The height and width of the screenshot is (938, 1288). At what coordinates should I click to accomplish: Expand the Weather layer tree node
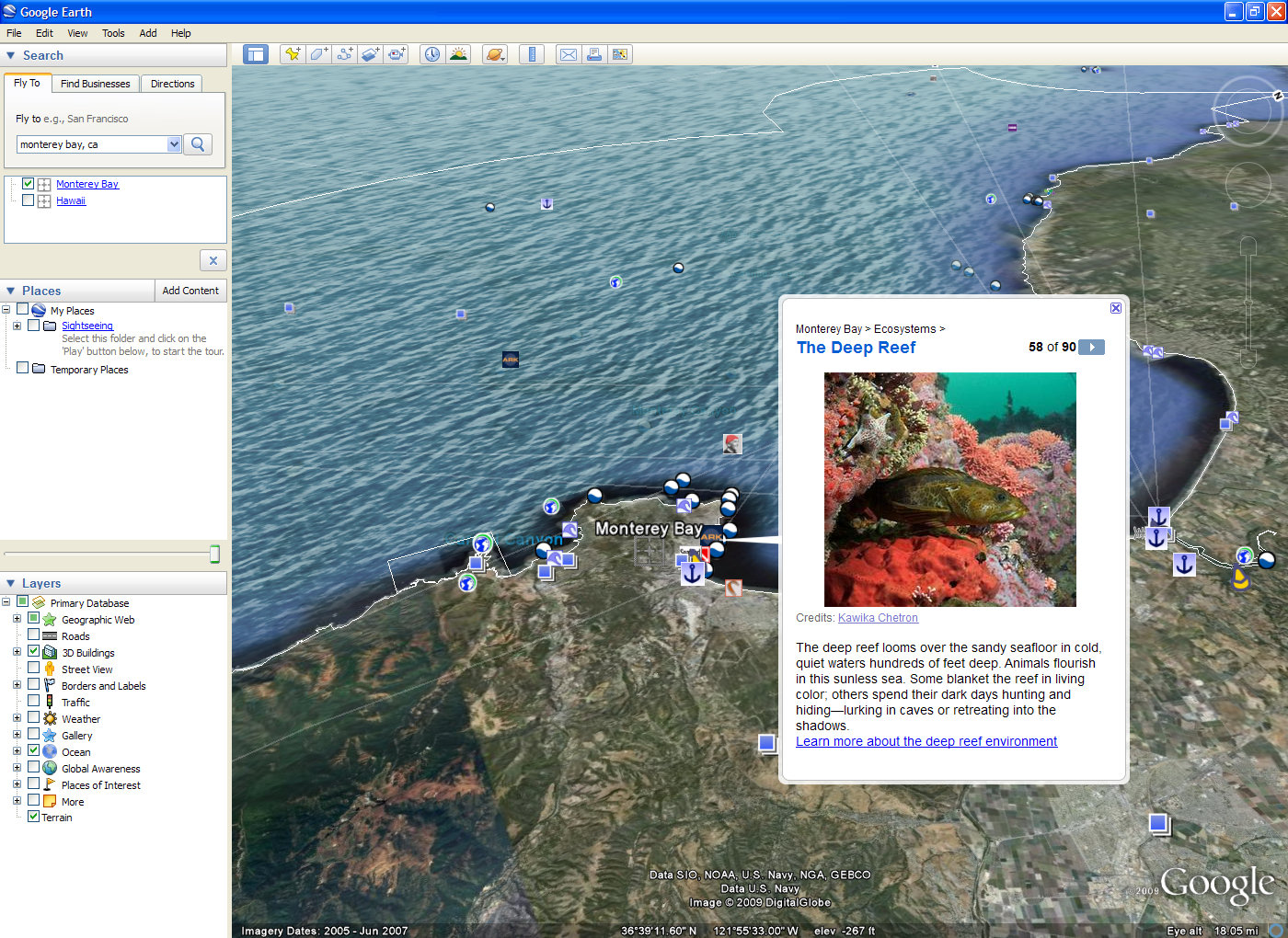click(17, 718)
